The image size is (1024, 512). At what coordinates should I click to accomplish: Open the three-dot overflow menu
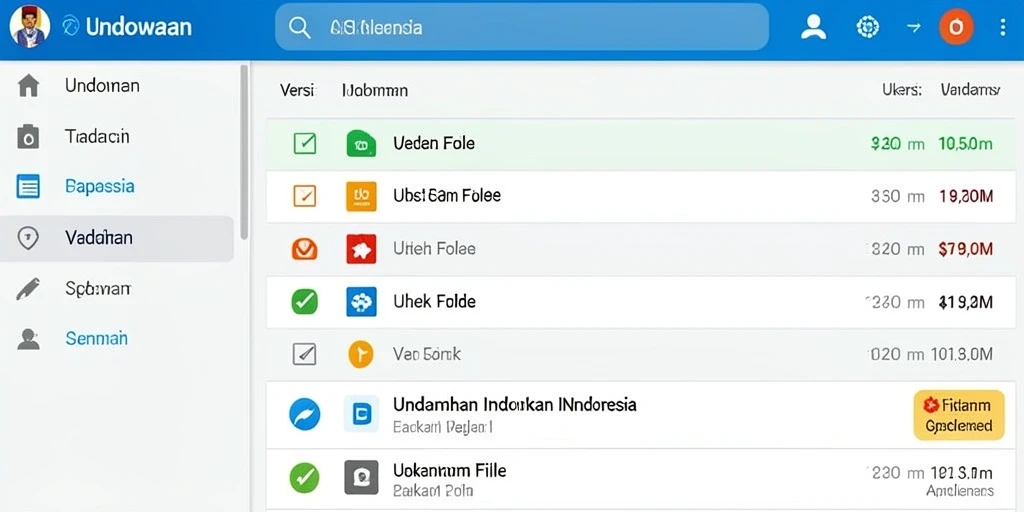pos(1003,27)
